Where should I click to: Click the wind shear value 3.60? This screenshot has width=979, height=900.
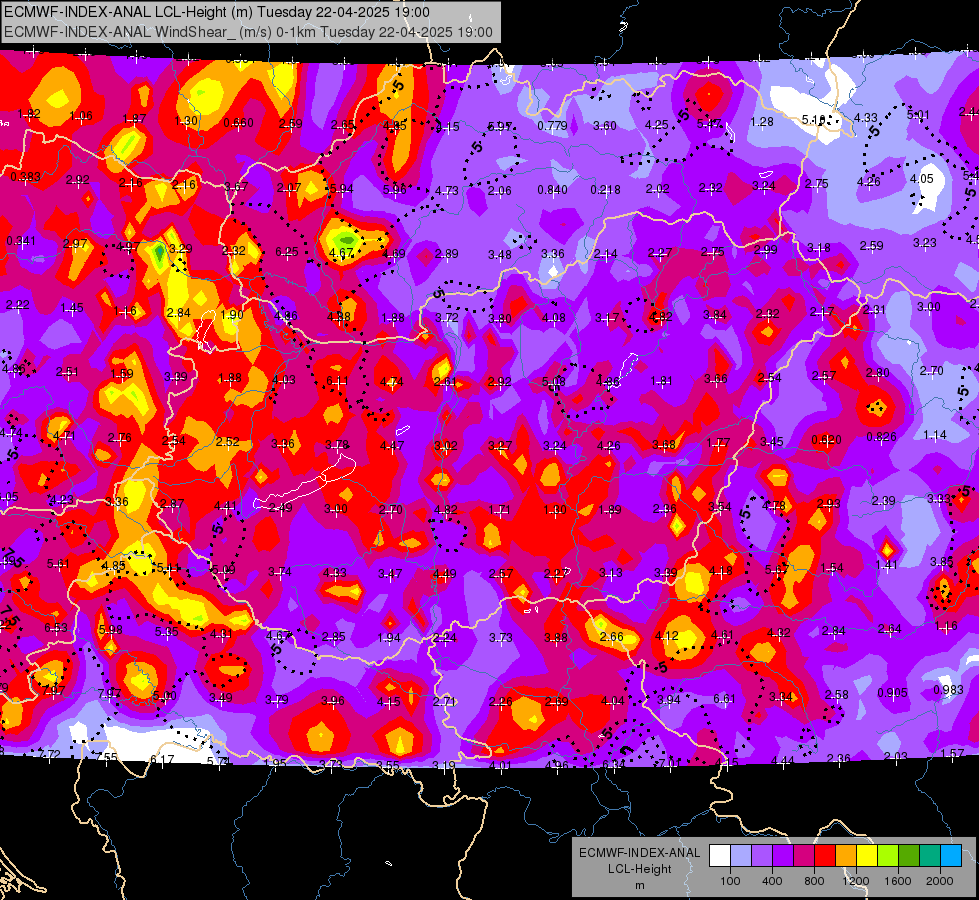click(605, 126)
